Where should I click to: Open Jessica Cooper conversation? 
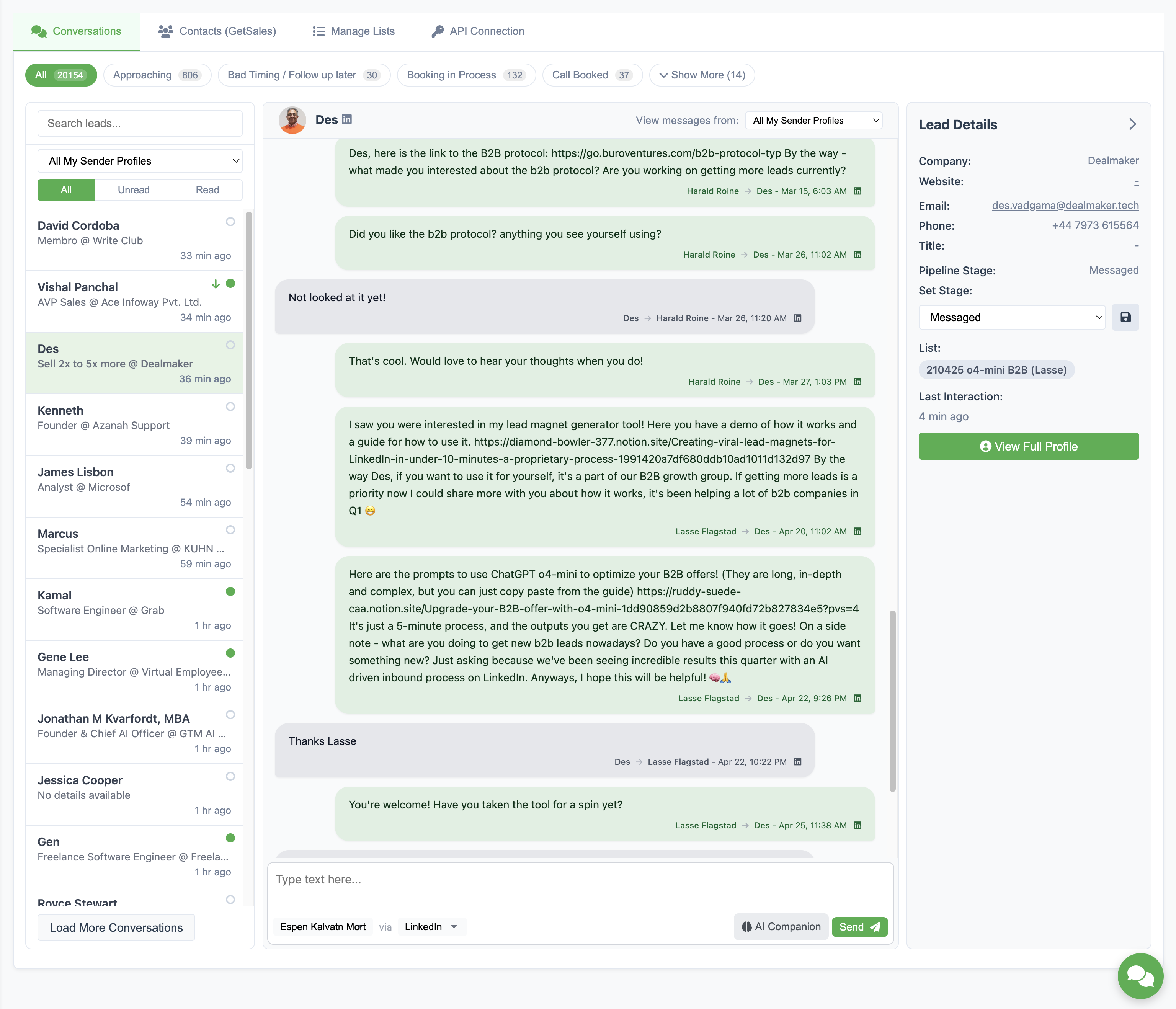134,795
